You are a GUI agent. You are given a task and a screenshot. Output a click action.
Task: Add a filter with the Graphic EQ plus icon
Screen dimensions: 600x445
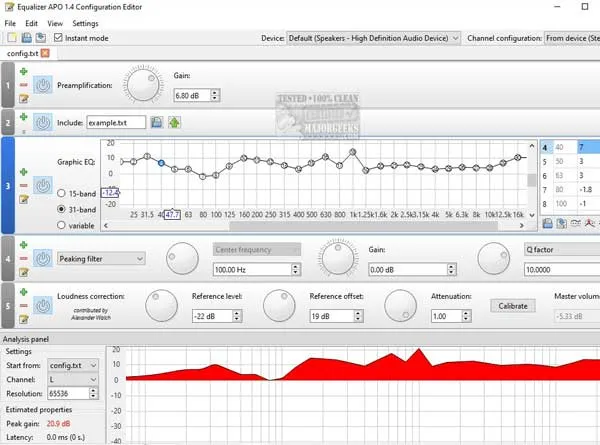point(24,172)
